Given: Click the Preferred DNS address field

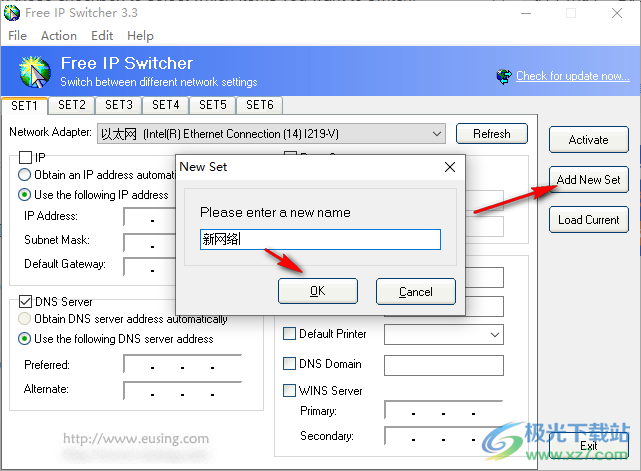Looking at the screenshot, I should [183, 364].
